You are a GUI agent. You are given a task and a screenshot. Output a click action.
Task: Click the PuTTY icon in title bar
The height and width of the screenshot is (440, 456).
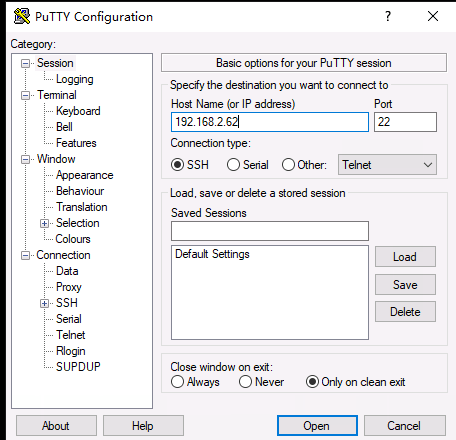(x=22, y=16)
